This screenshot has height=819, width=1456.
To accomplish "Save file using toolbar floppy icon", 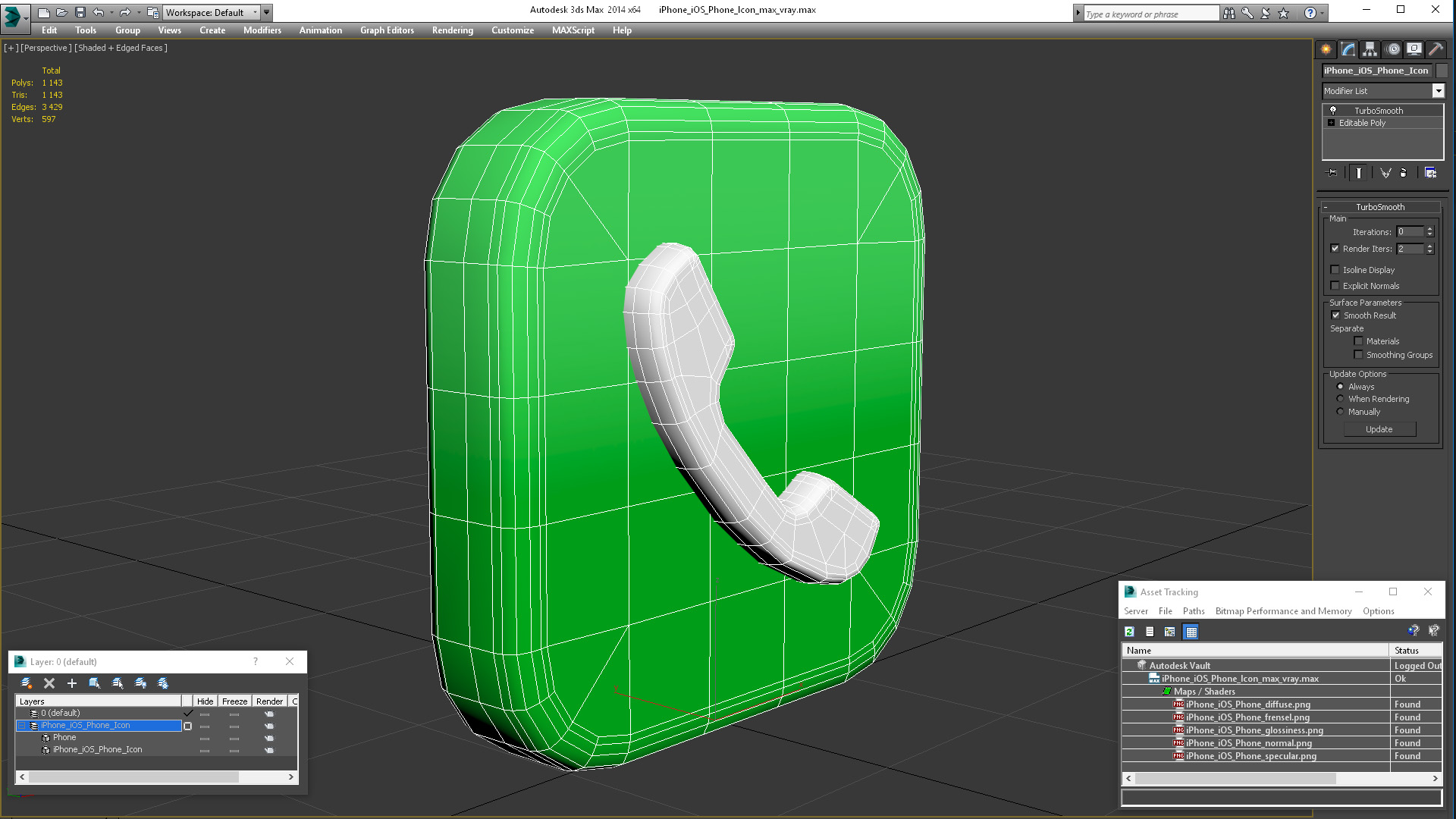I will pyautogui.click(x=80, y=12).
